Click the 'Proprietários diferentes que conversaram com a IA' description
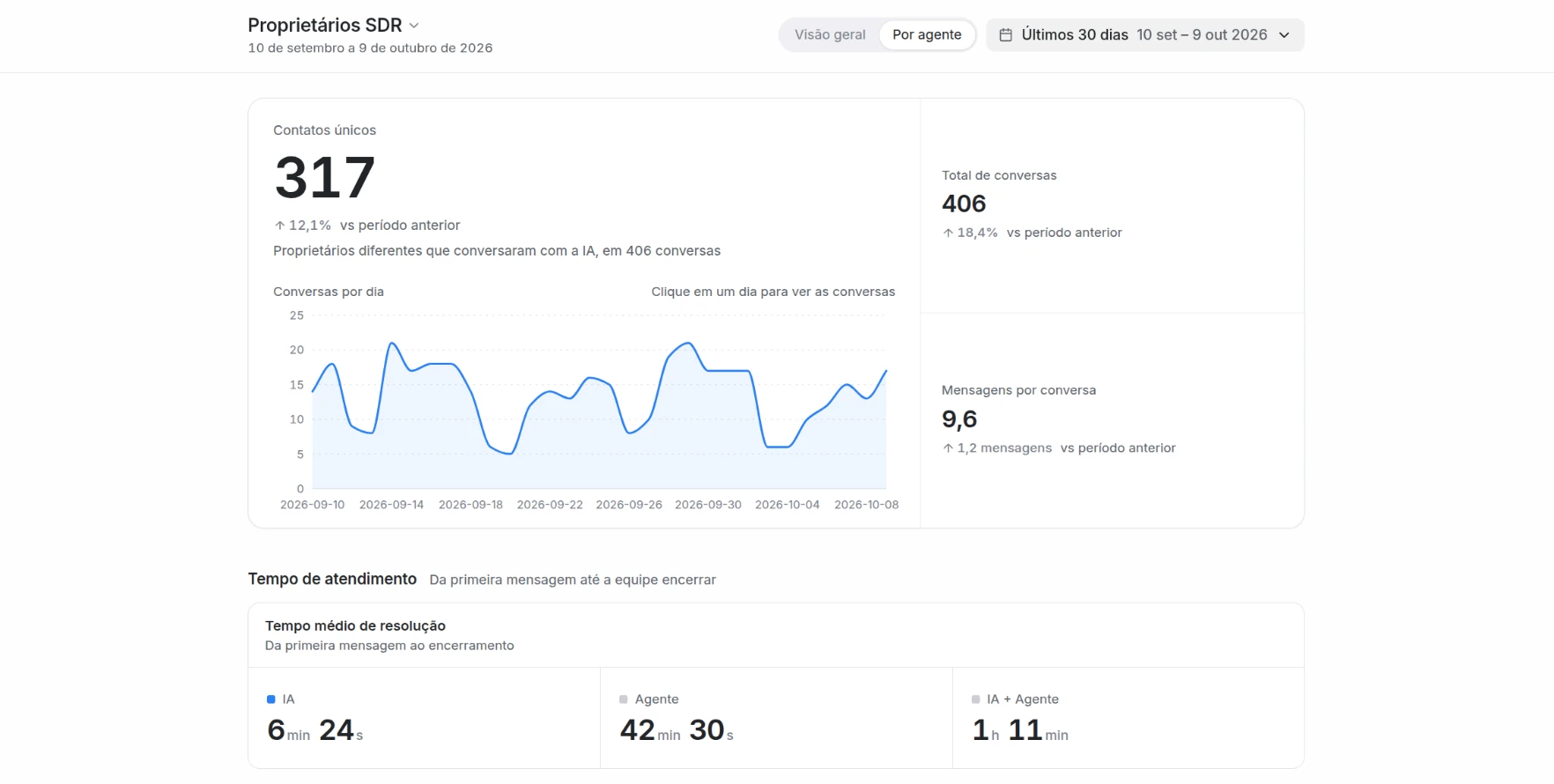The width and height of the screenshot is (1554, 784). point(497,251)
